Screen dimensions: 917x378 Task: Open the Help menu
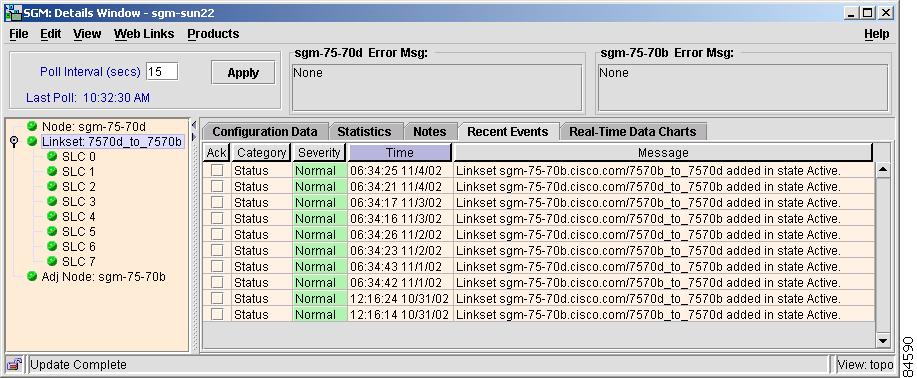877,35
